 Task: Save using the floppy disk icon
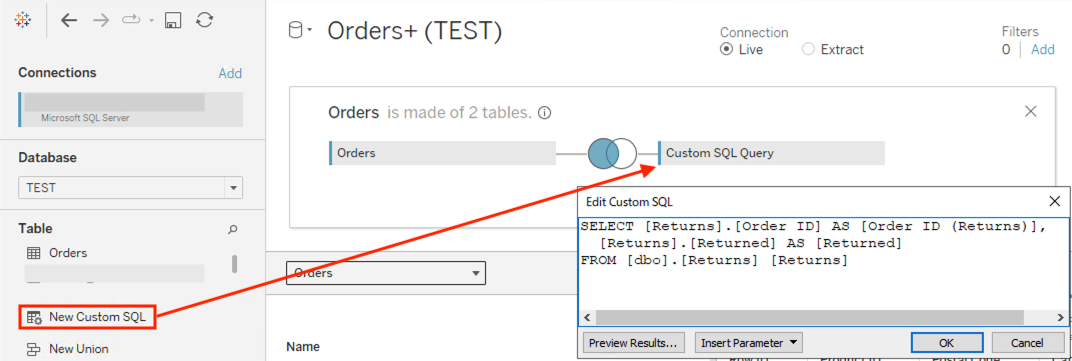(x=172, y=21)
